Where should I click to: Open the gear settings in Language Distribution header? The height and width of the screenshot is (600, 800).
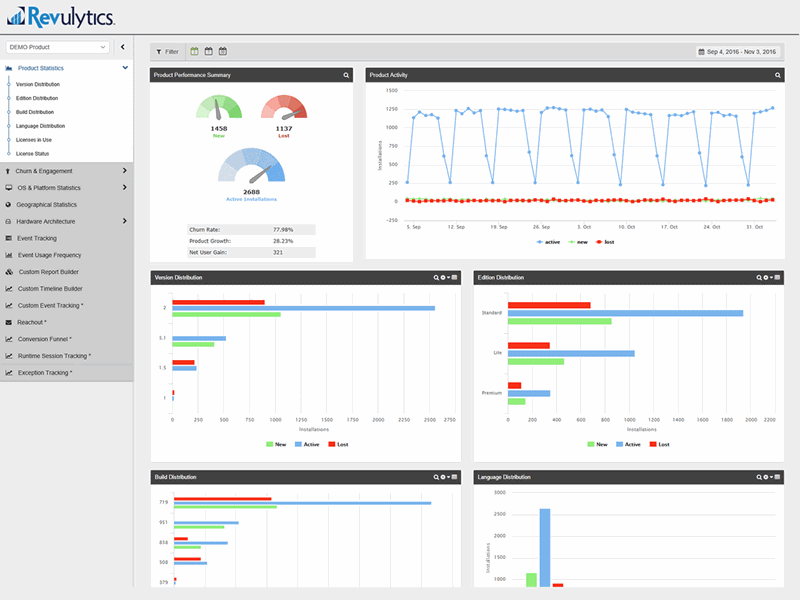[x=767, y=477]
